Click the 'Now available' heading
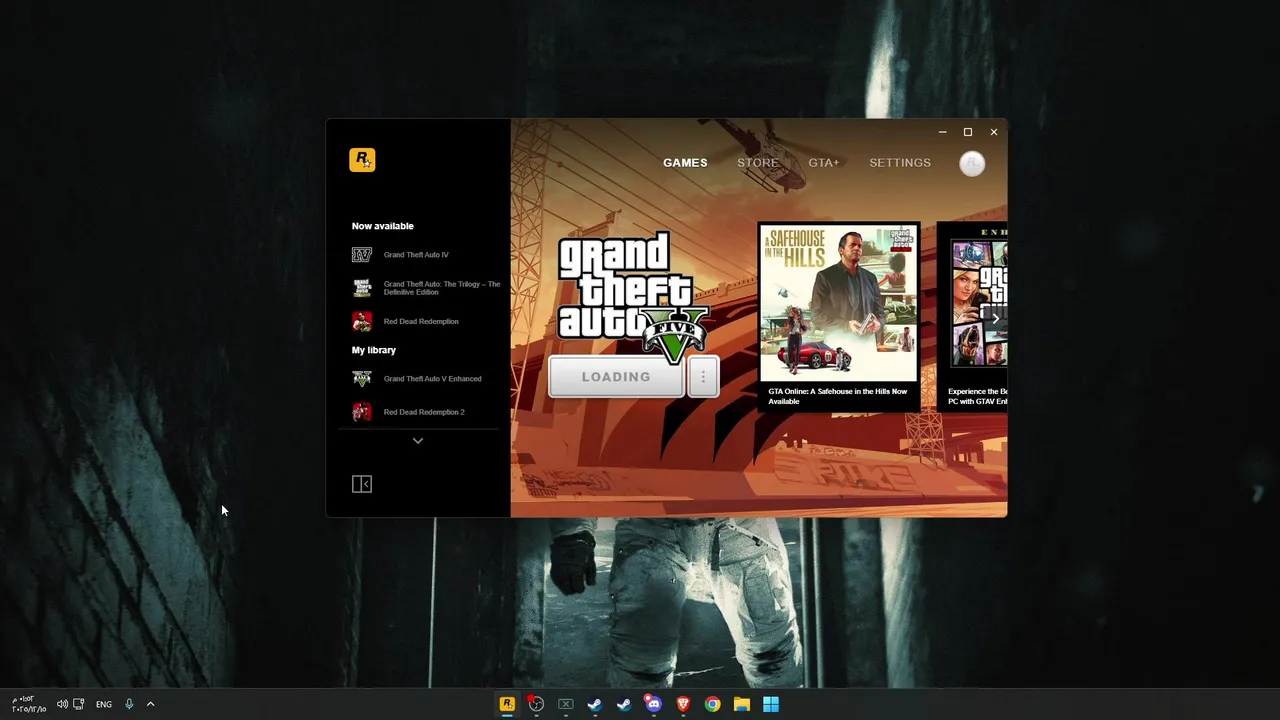1280x720 pixels. (x=382, y=226)
